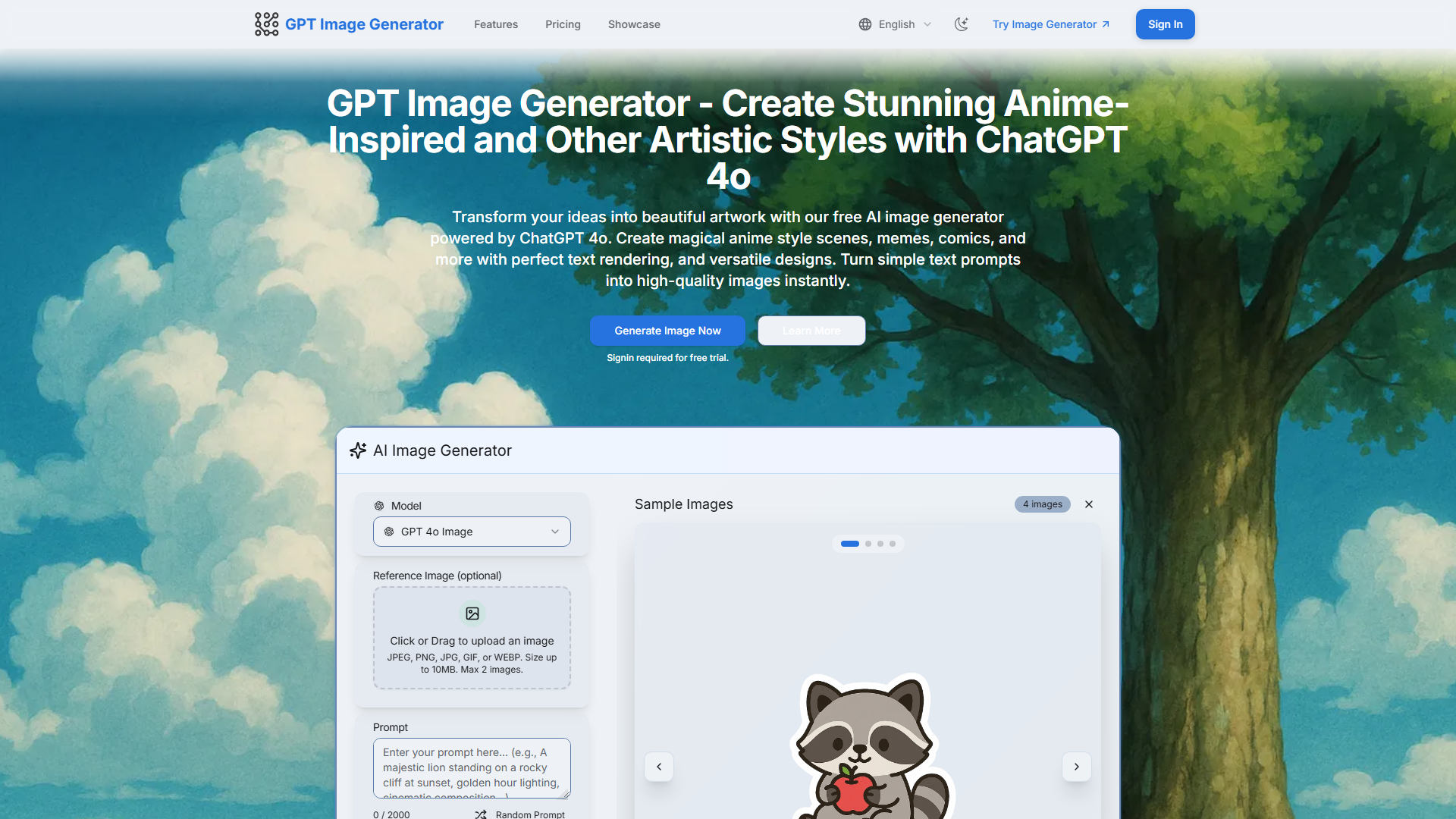Select the second carousel indicator dot
1456x819 pixels.
click(868, 544)
